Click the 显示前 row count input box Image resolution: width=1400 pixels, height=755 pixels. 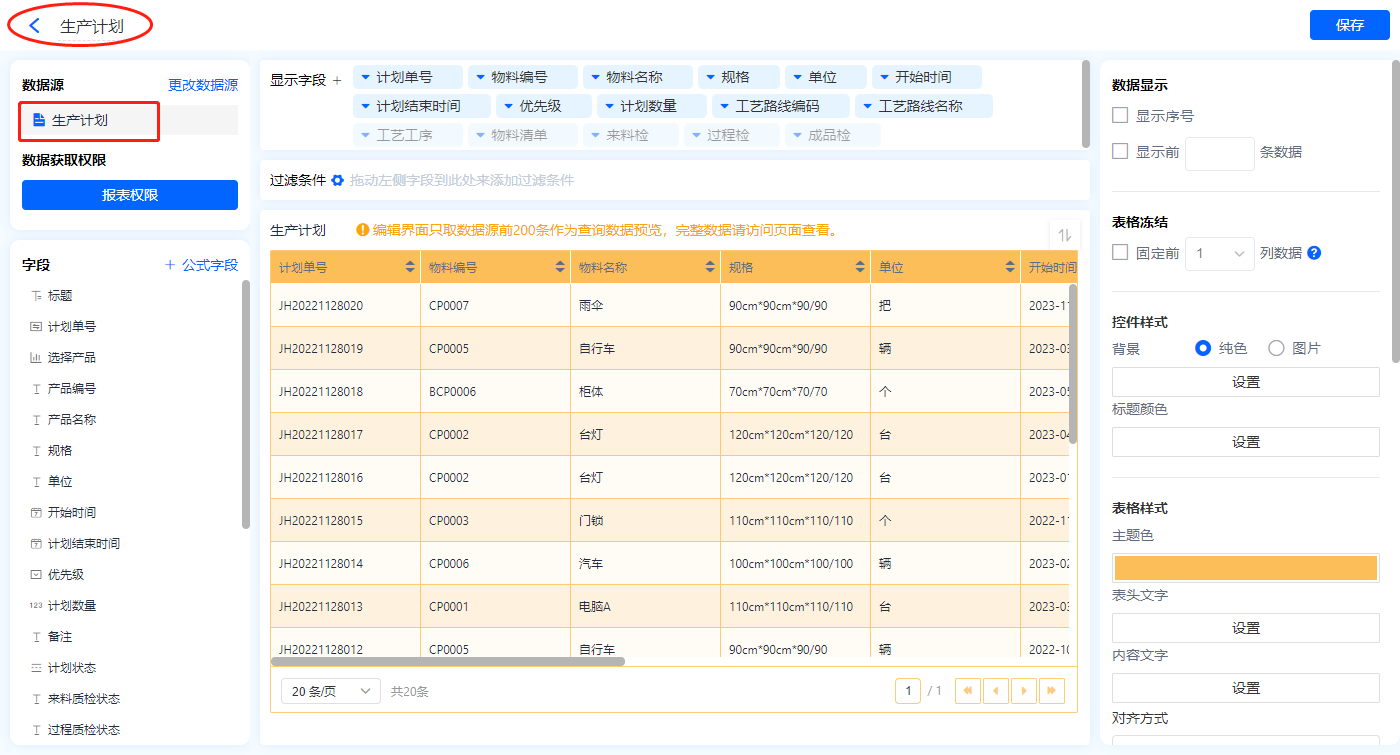pyautogui.click(x=1219, y=153)
